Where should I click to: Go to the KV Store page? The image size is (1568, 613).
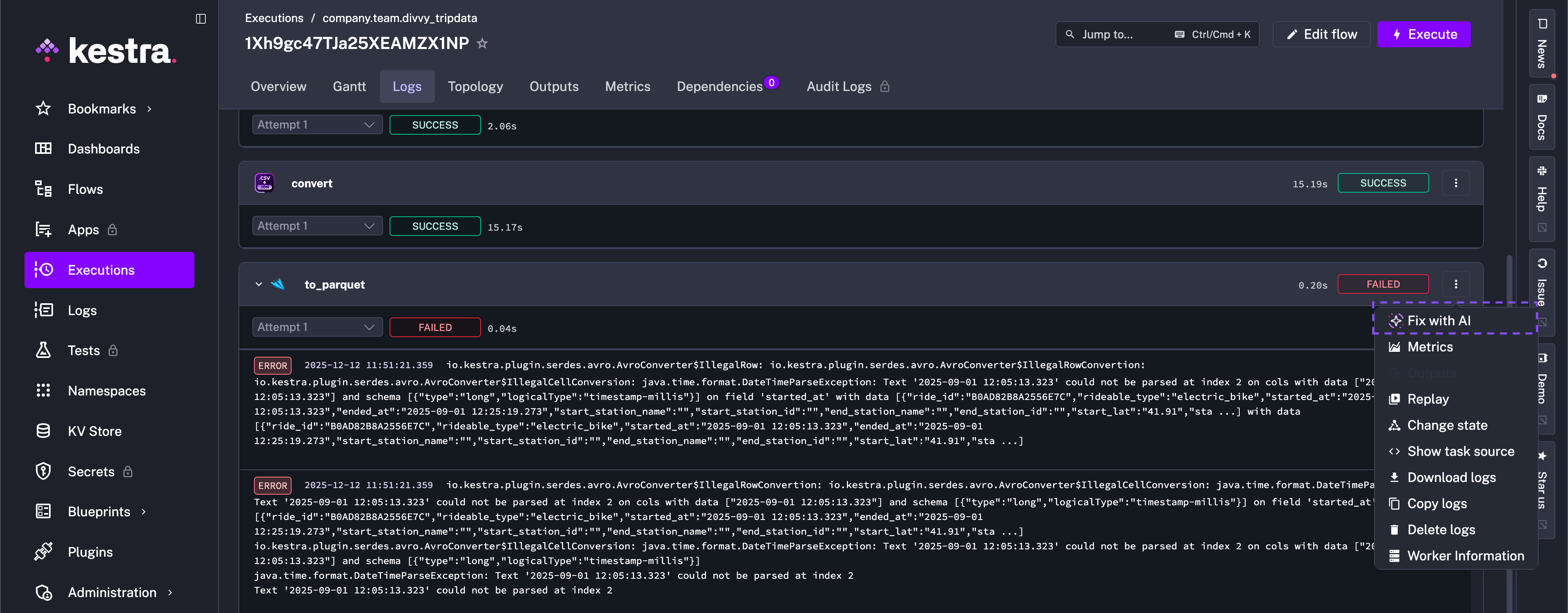pyautogui.click(x=94, y=431)
